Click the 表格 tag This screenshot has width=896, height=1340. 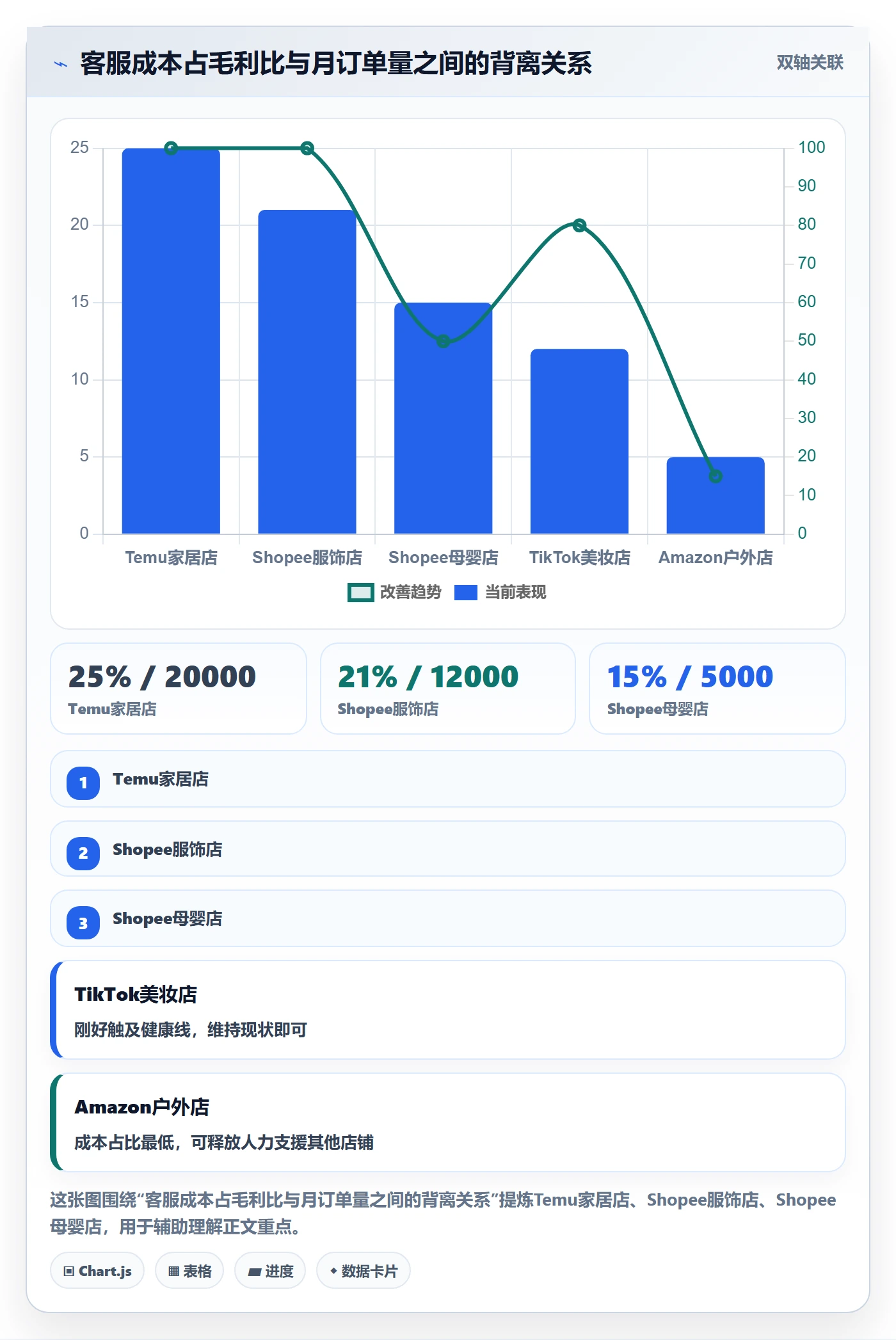189,1271
